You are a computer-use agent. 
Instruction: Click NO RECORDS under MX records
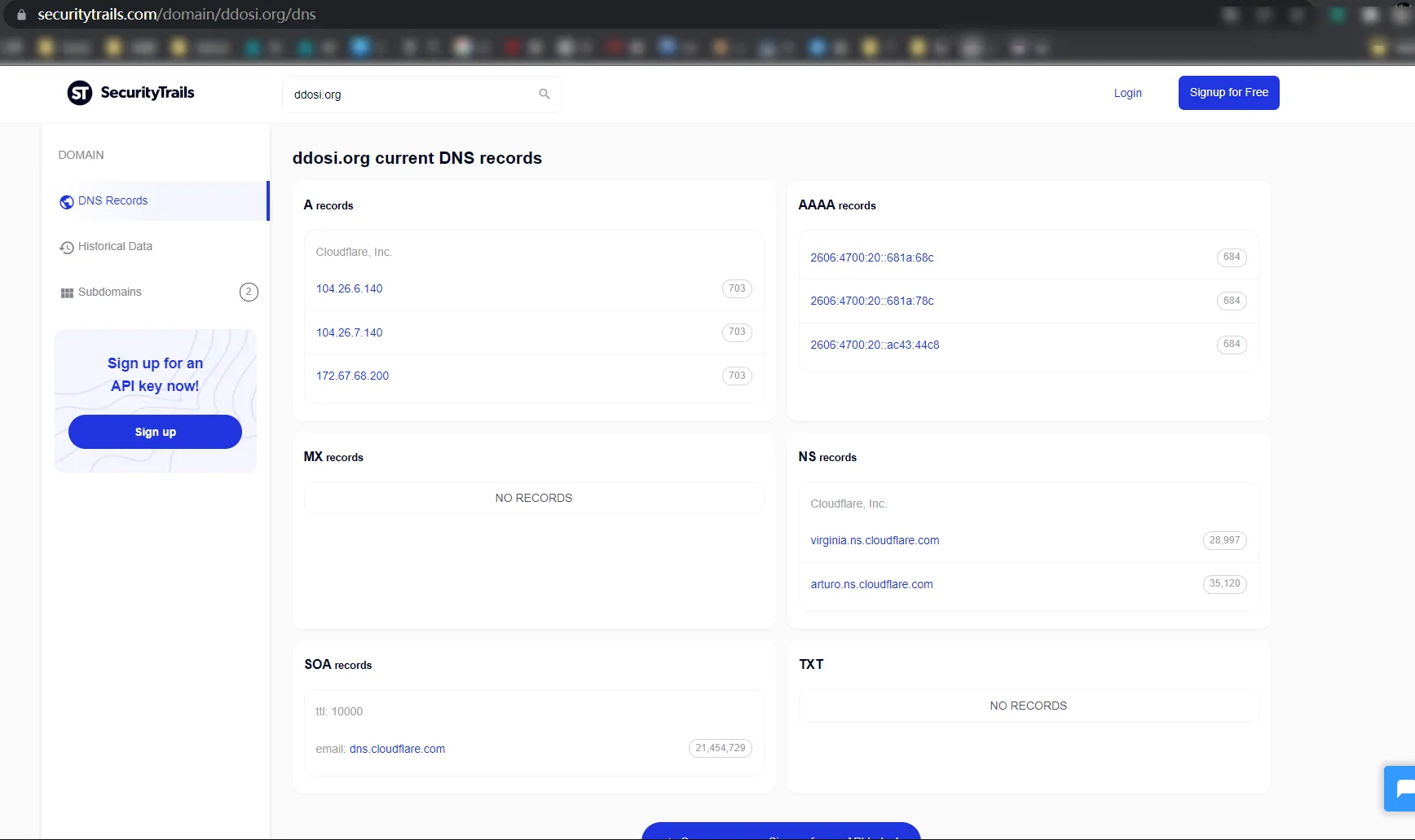[x=534, y=498]
